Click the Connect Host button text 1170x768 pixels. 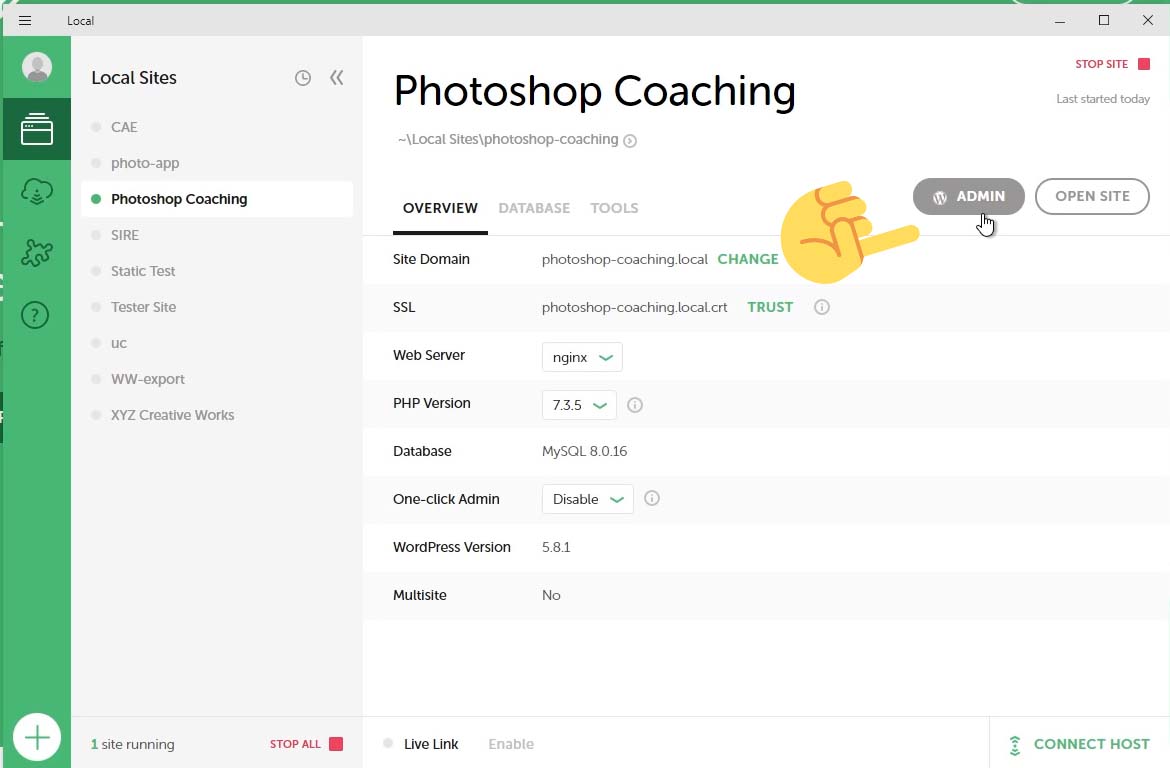coord(1091,744)
